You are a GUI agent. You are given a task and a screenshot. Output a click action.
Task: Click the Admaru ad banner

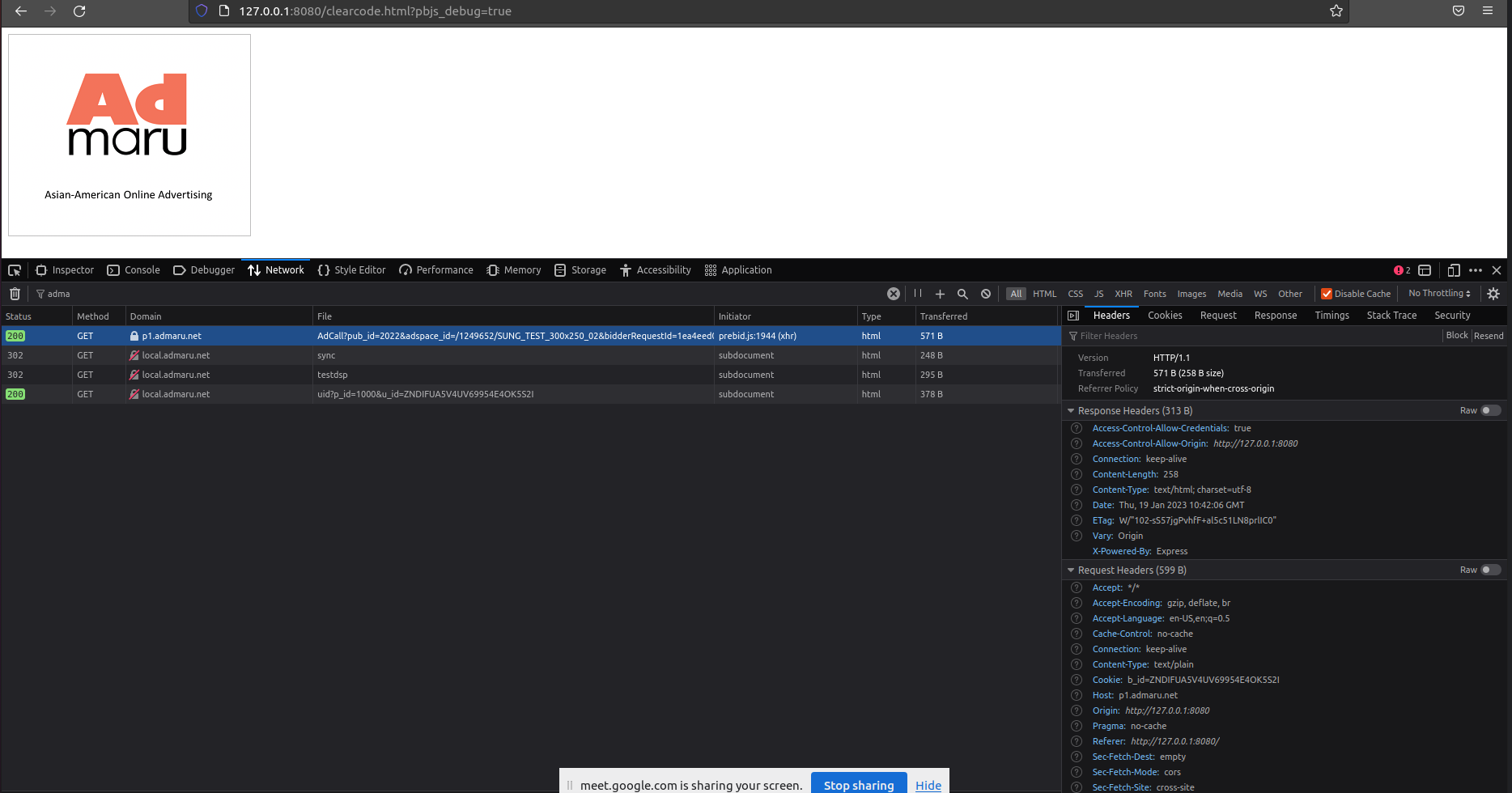[x=130, y=135]
